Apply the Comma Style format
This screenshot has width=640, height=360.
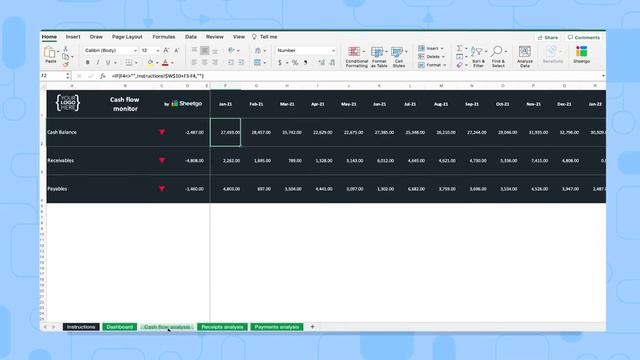[x=306, y=62]
